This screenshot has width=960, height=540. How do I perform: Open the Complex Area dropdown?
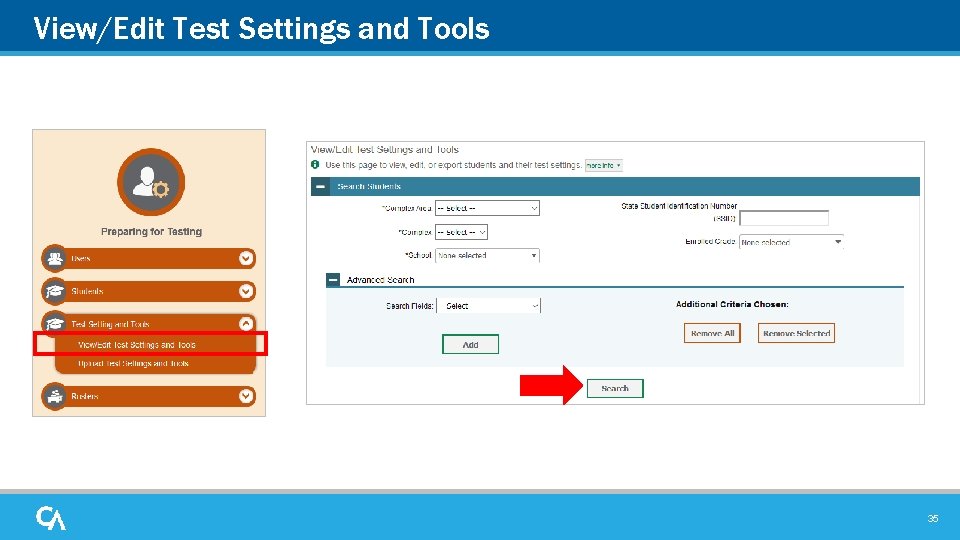coord(487,208)
